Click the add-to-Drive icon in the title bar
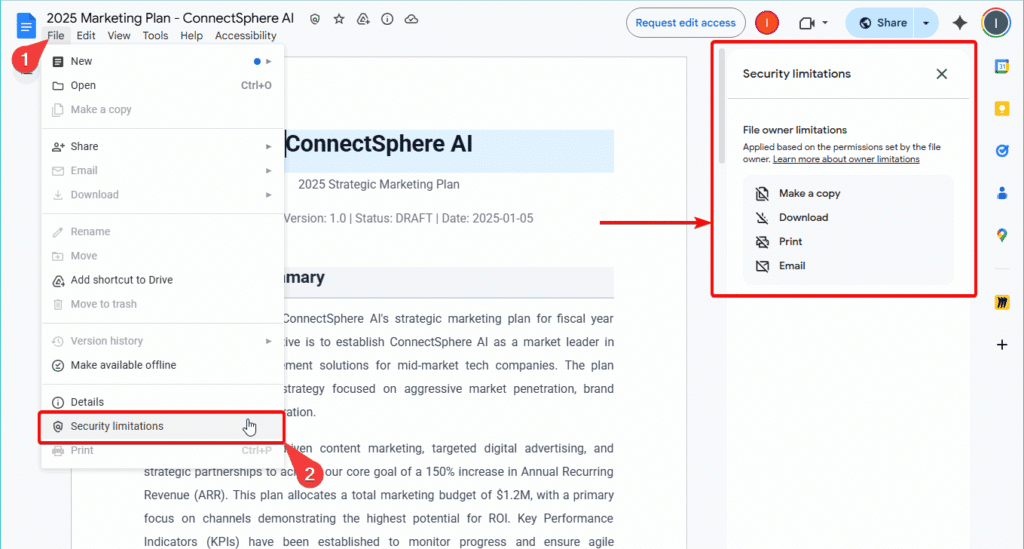This screenshot has width=1024, height=549. pyautogui.click(x=363, y=19)
